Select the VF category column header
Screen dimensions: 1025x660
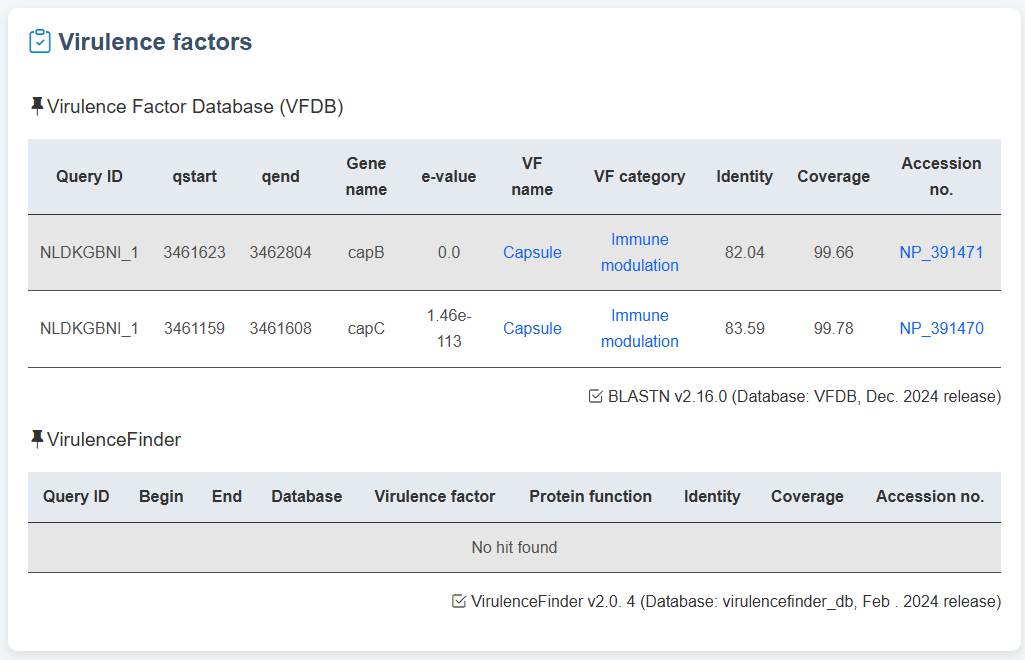point(639,177)
